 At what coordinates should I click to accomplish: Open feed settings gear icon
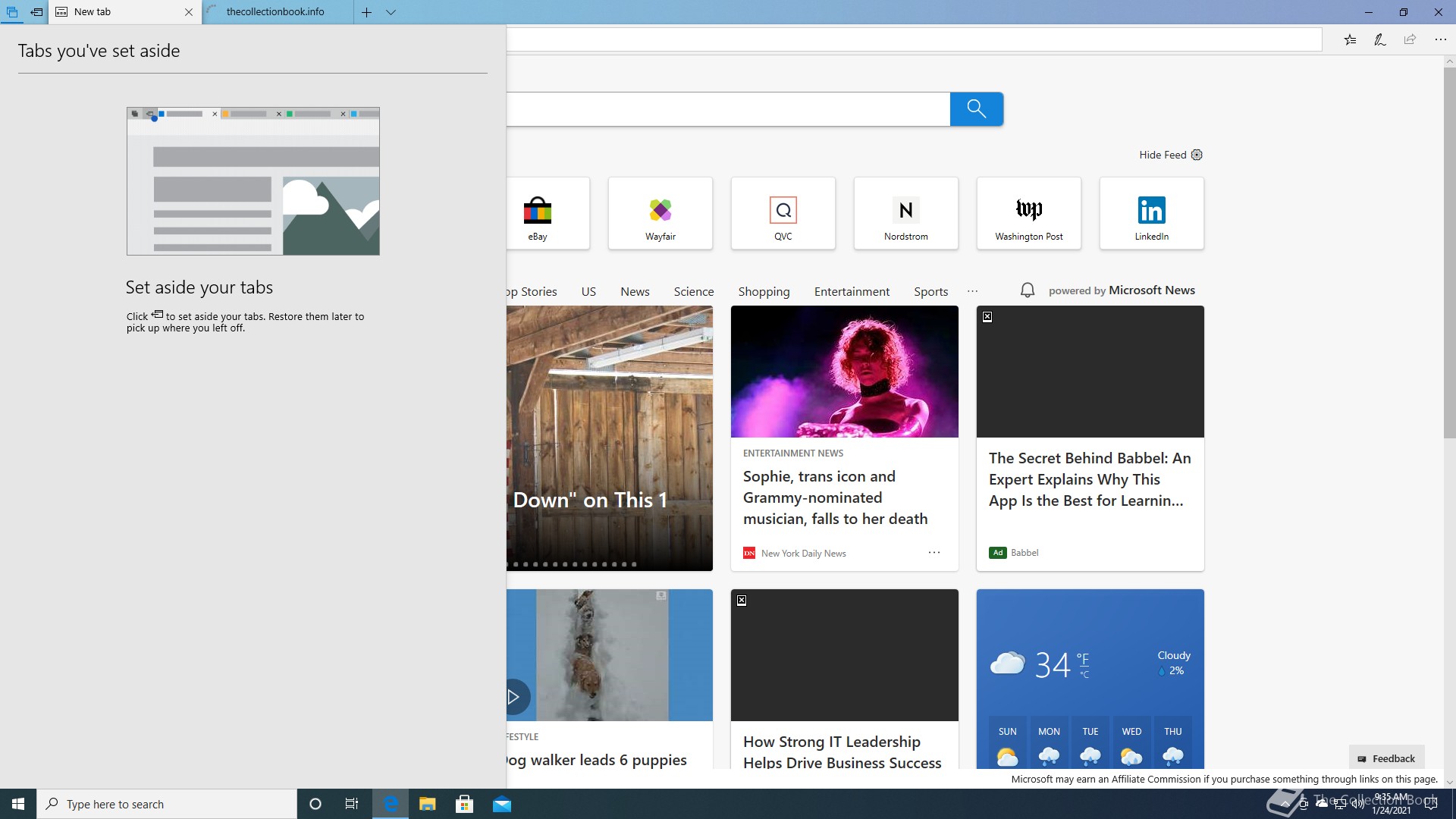point(1197,155)
